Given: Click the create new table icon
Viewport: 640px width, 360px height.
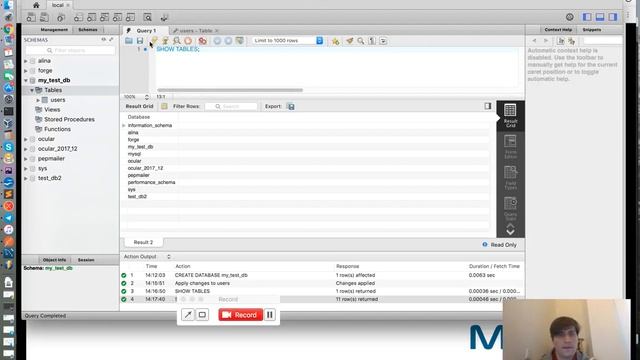Looking at the screenshot, I should [x=91, y=18].
